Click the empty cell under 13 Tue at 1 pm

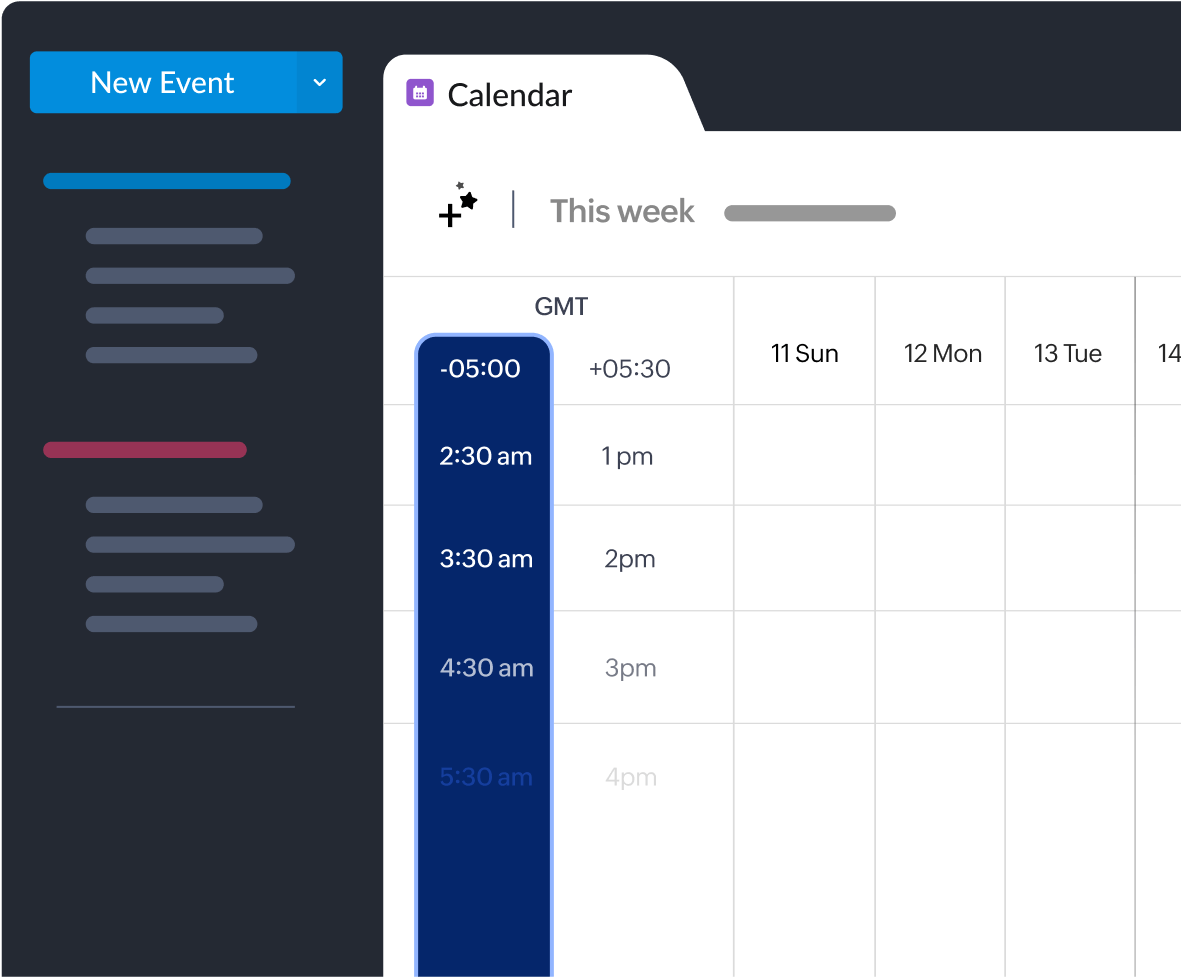(x=1068, y=455)
